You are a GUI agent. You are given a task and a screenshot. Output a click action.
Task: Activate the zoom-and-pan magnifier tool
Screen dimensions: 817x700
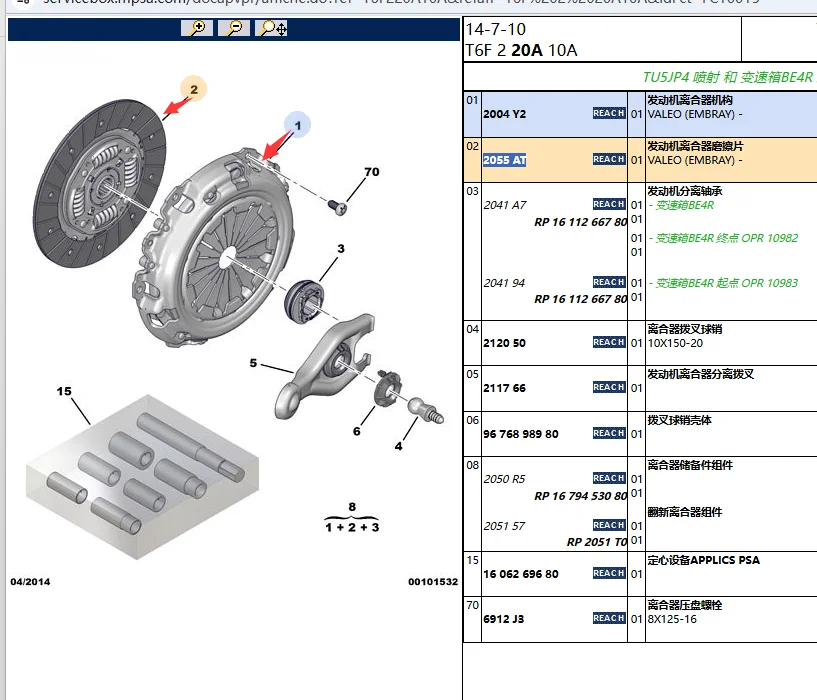[x=271, y=28]
